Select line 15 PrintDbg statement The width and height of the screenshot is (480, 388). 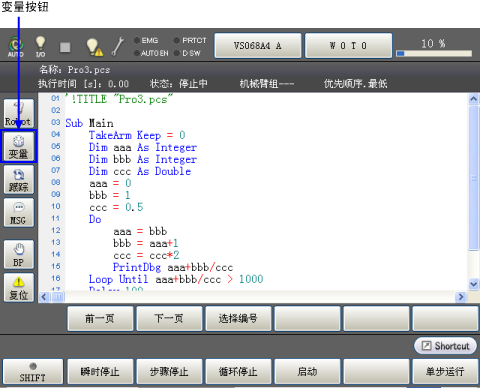[x=173, y=267]
